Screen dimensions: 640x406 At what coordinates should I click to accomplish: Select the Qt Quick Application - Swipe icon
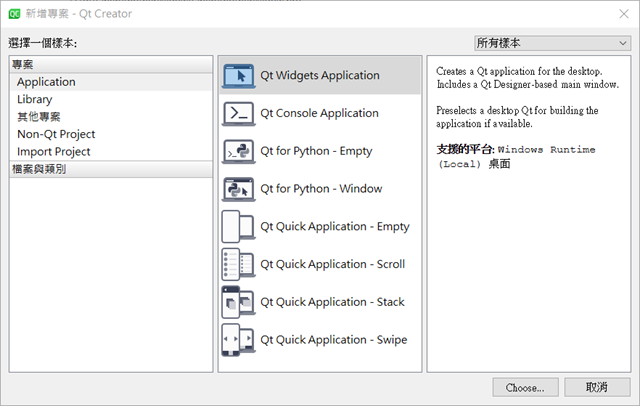(x=238, y=340)
